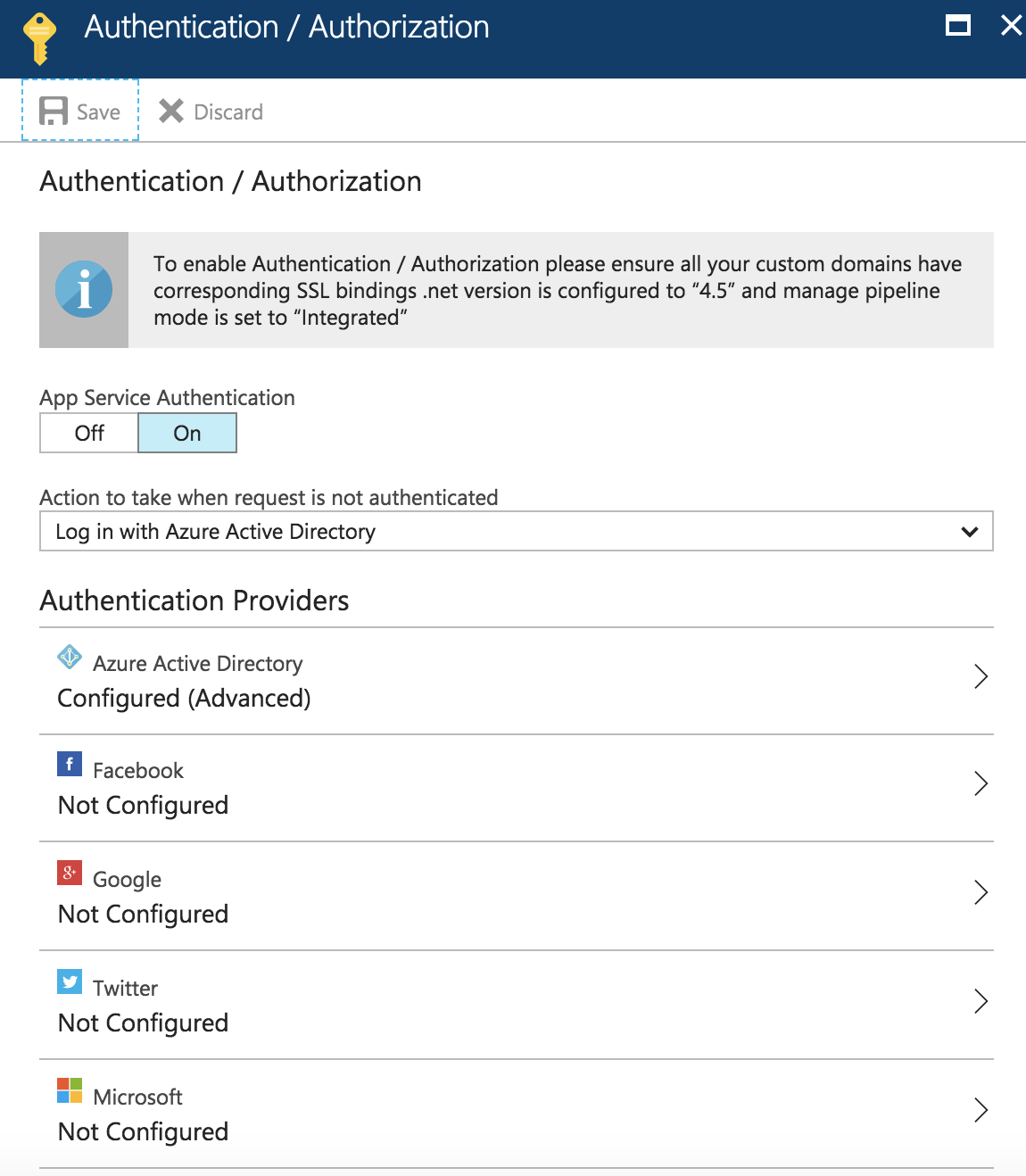Click the Discard X icon
Image resolution: width=1026 pixels, height=1176 pixels.
tap(171, 111)
